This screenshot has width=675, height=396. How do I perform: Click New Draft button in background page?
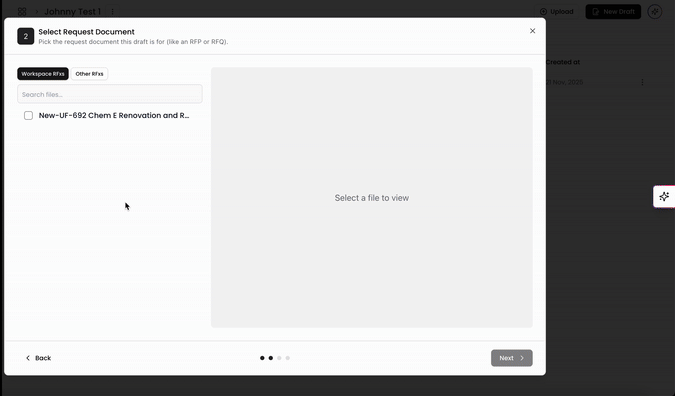613,12
